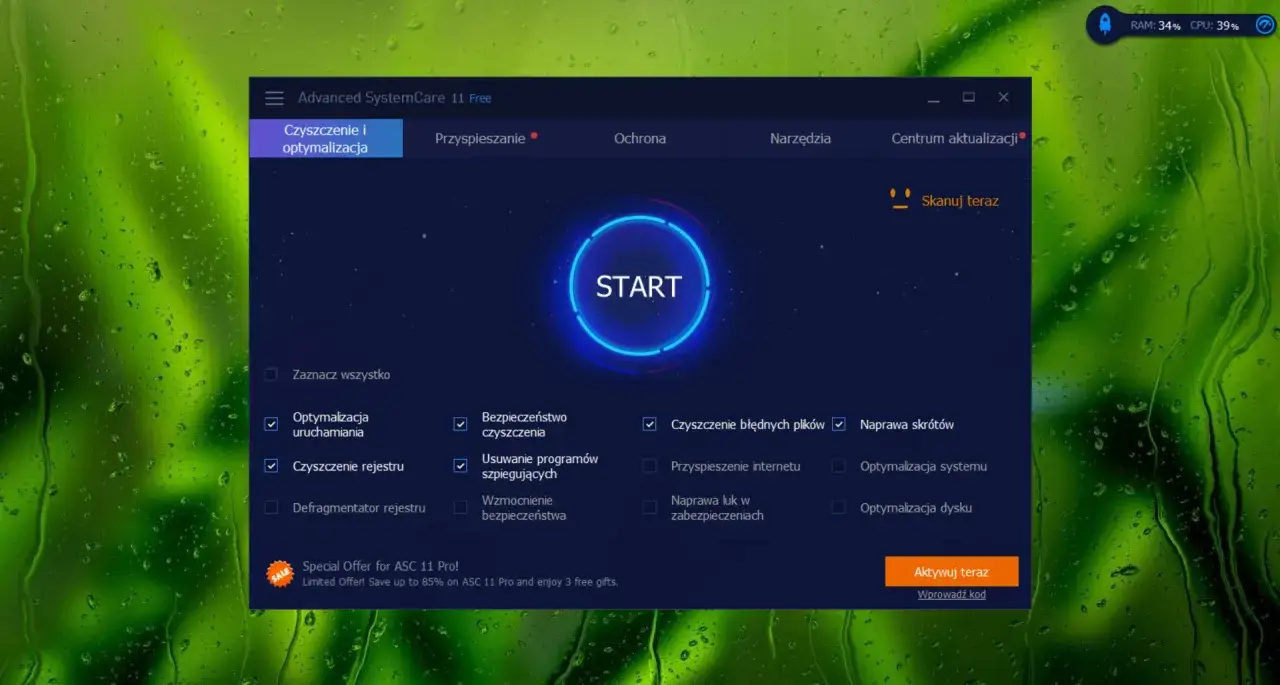Image resolution: width=1280 pixels, height=685 pixels.
Task: Enable Przyspieszenie internetu
Action: pos(649,466)
